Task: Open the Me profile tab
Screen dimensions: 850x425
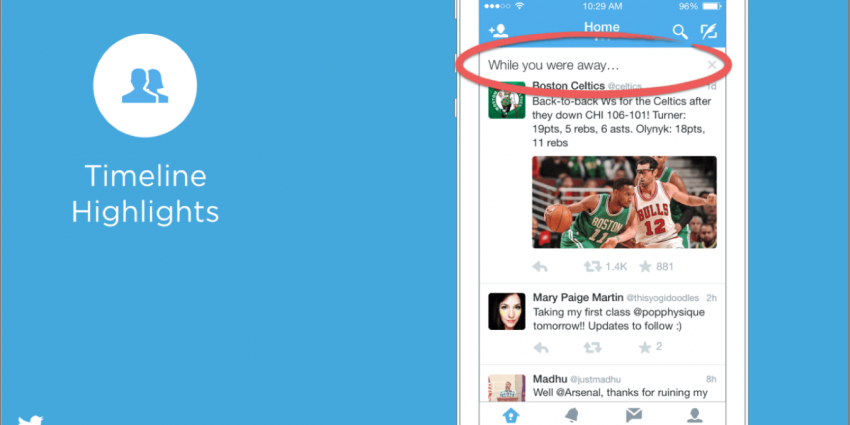Action: coord(693,415)
